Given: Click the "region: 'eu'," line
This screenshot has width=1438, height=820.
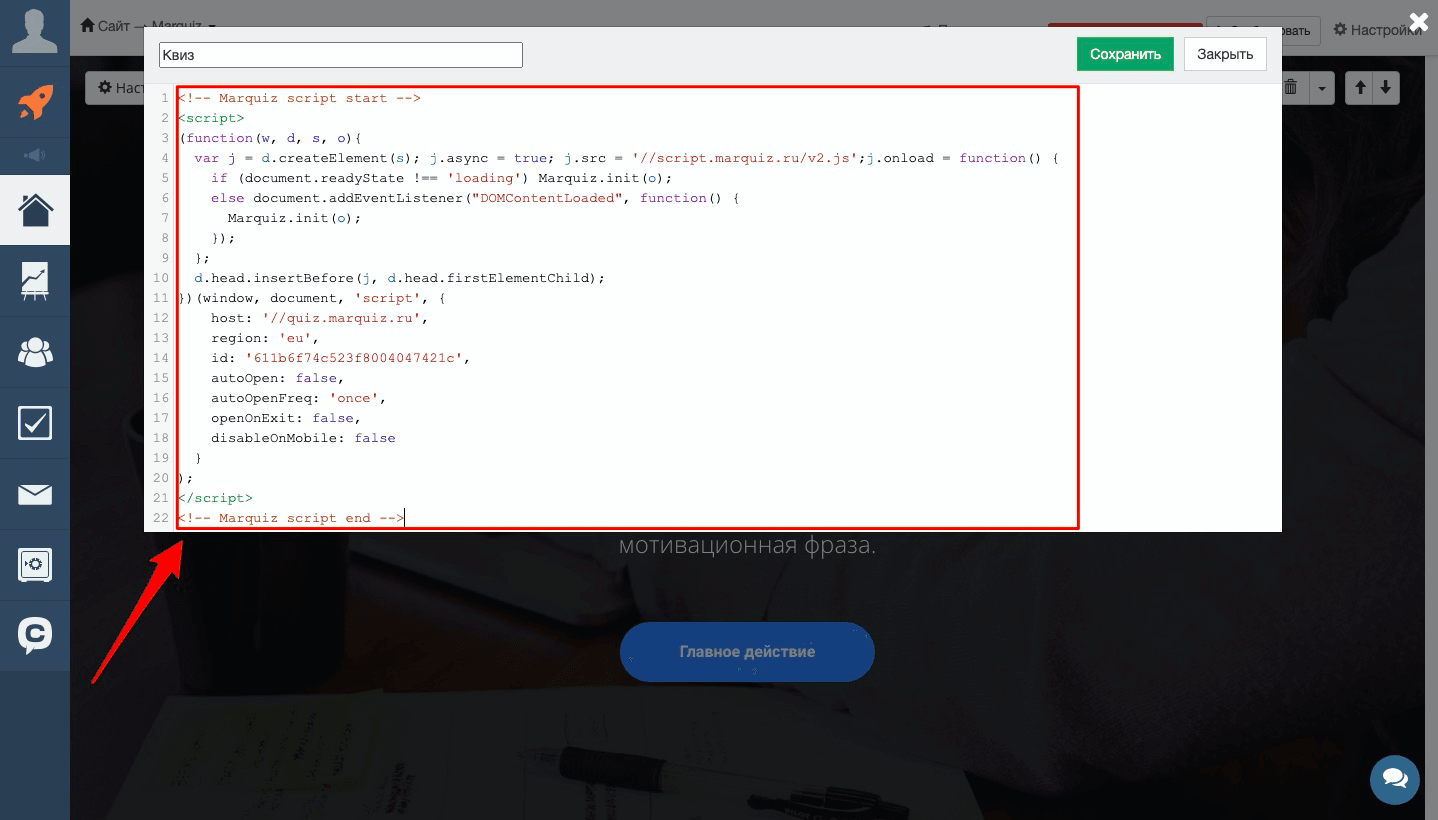Looking at the screenshot, I should click(x=265, y=338).
